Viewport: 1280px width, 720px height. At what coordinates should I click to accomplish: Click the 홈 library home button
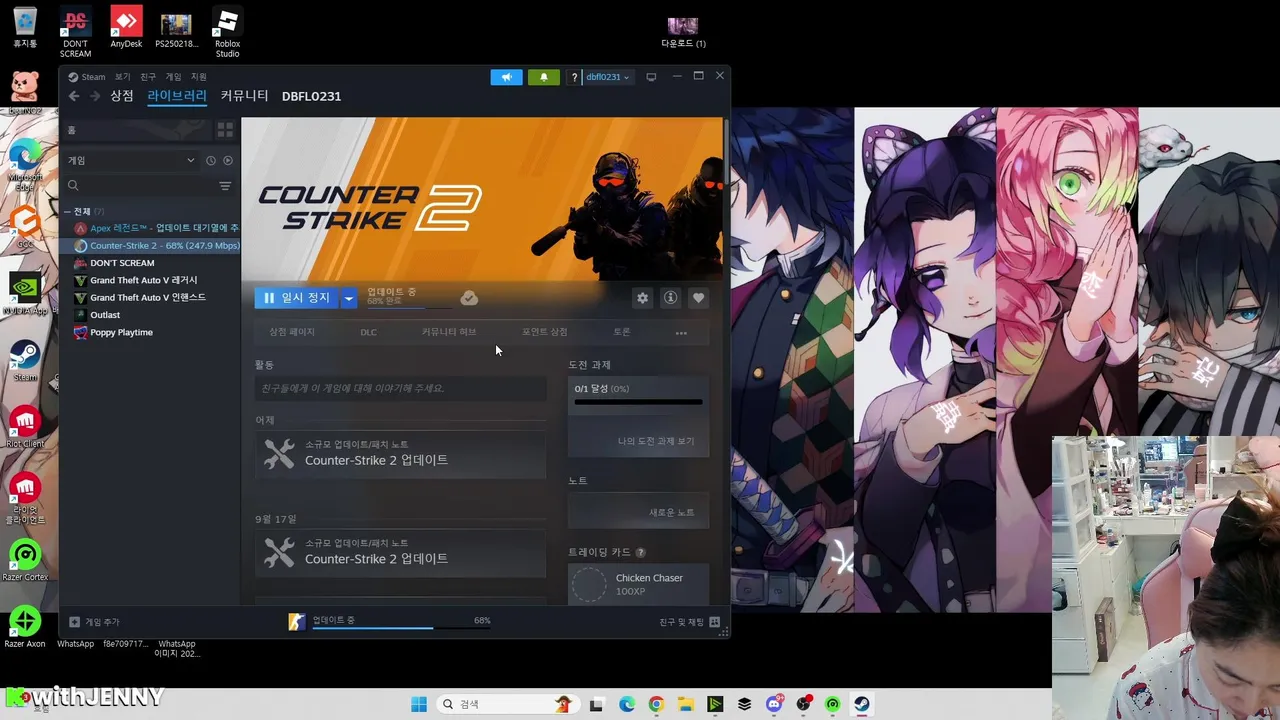(x=138, y=130)
